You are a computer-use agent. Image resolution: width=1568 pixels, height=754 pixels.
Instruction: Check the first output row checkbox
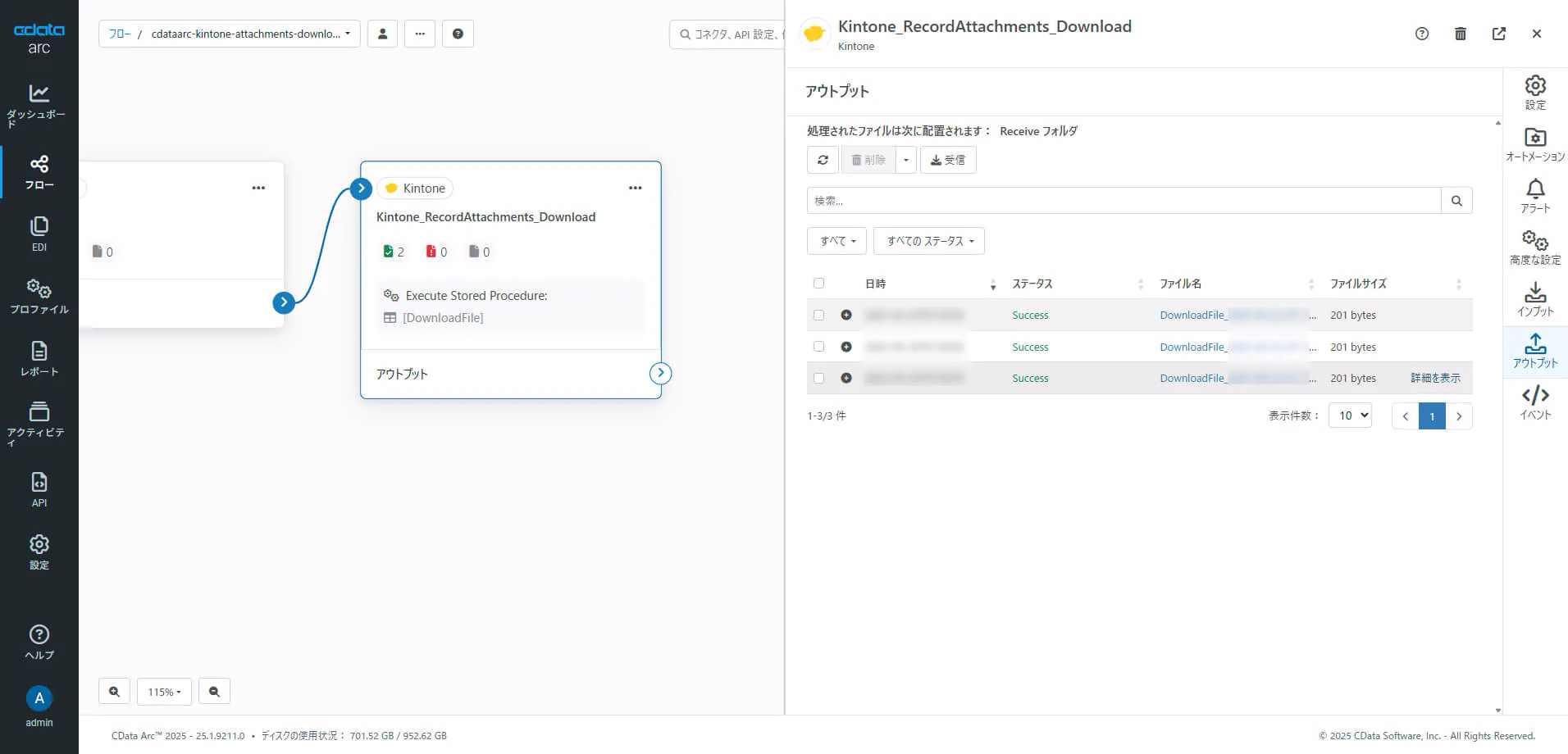[x=818, y=315]
